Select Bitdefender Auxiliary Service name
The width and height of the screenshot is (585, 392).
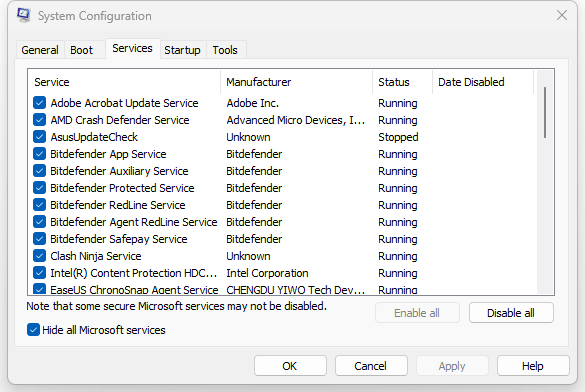tap(119, 171)
